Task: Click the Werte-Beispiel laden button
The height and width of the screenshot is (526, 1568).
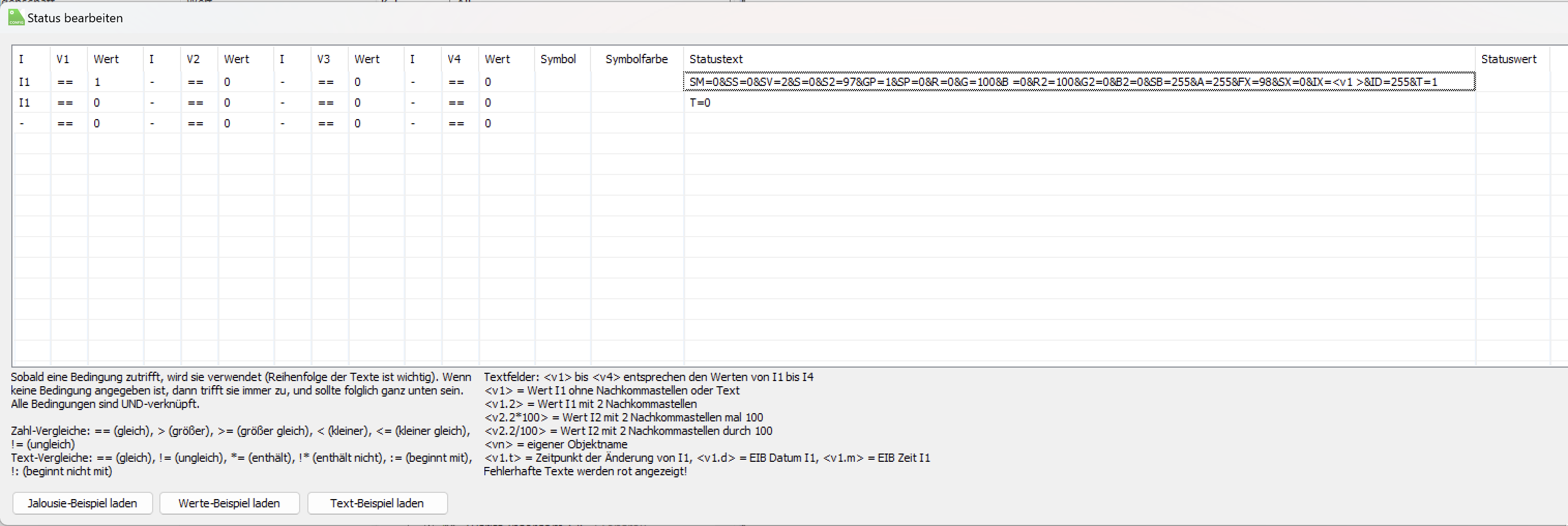Action: tap(229, 503)
